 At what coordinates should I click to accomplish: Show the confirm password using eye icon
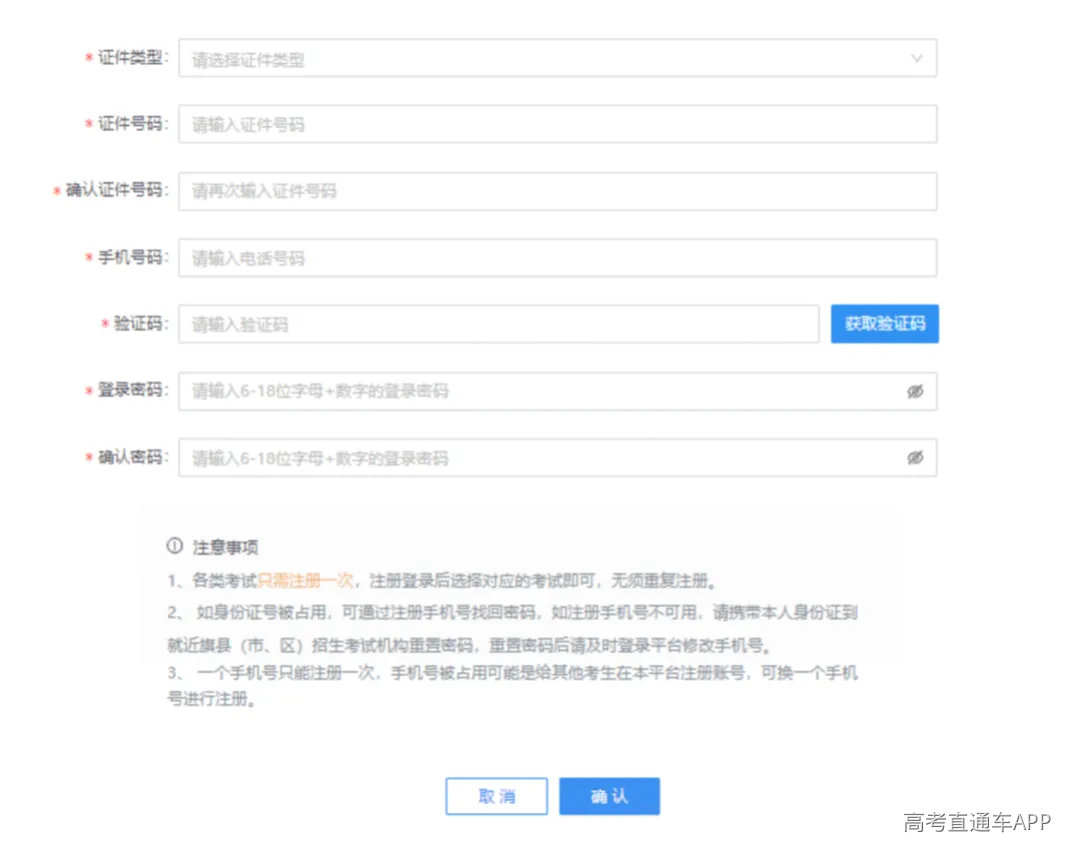916,457
